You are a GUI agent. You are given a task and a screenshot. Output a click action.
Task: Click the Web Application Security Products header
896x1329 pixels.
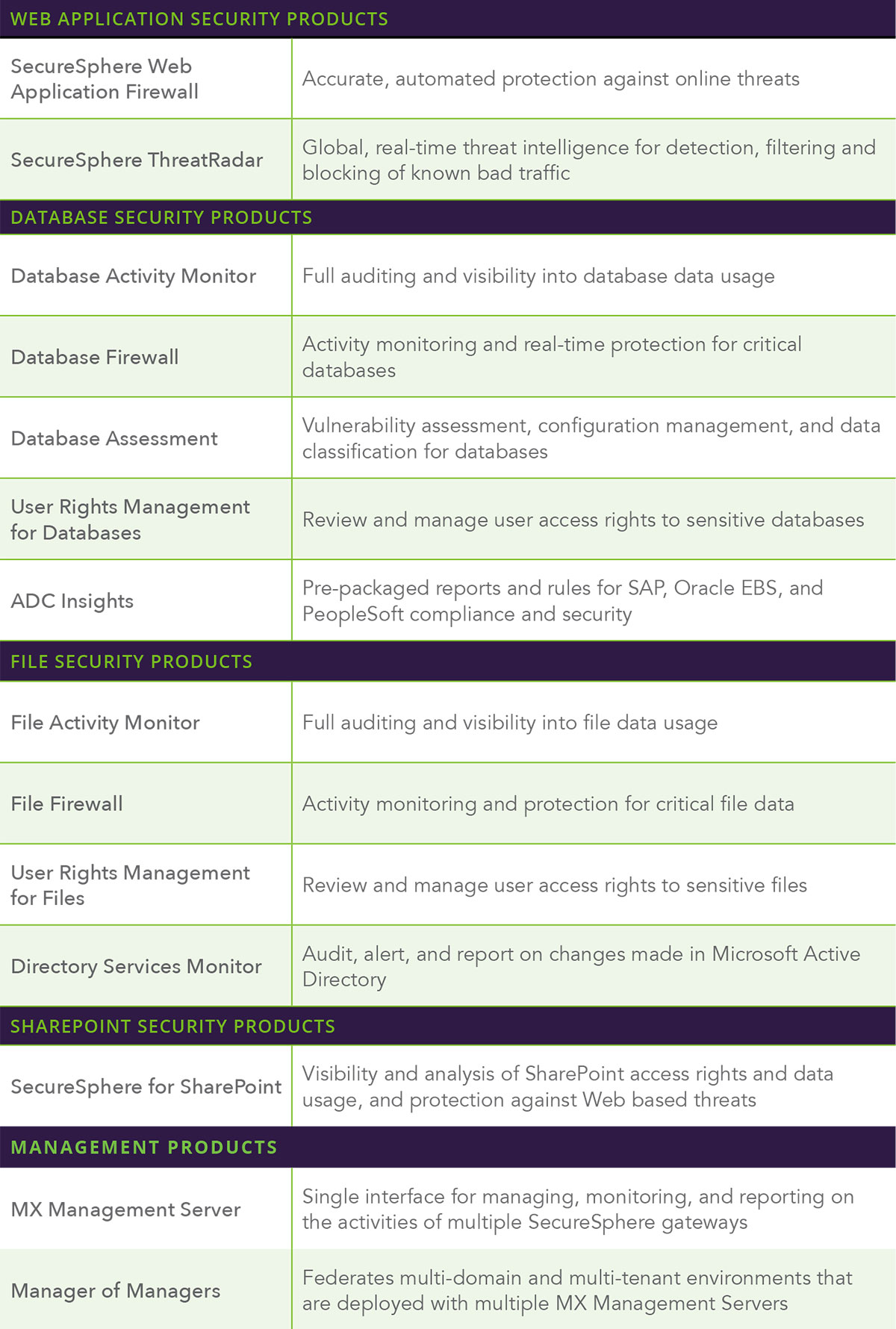click(x=199, y=19)
